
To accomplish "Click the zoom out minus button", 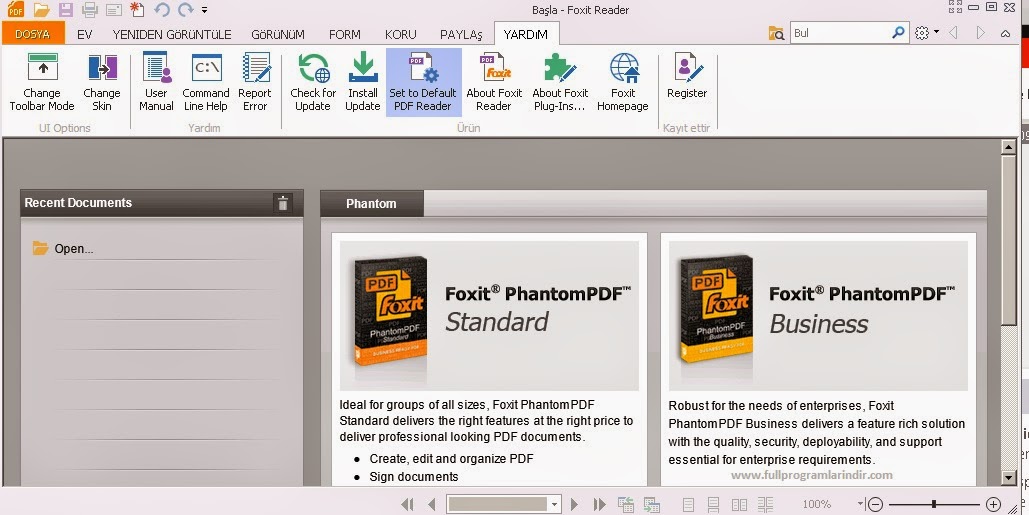I will click(x=875, y=505).
